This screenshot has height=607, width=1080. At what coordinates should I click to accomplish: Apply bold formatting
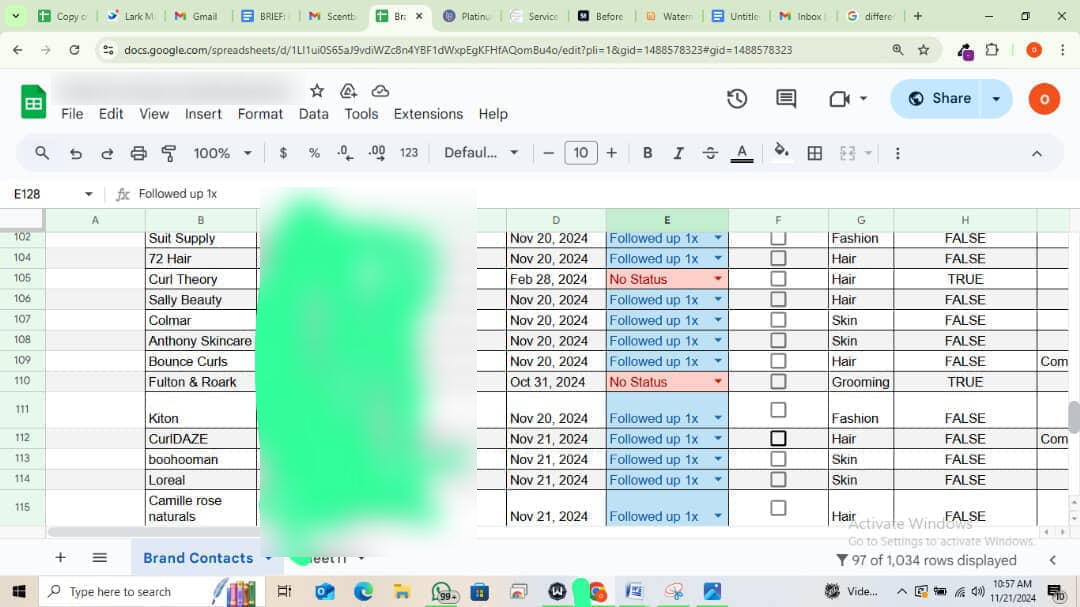click(647, 153)
